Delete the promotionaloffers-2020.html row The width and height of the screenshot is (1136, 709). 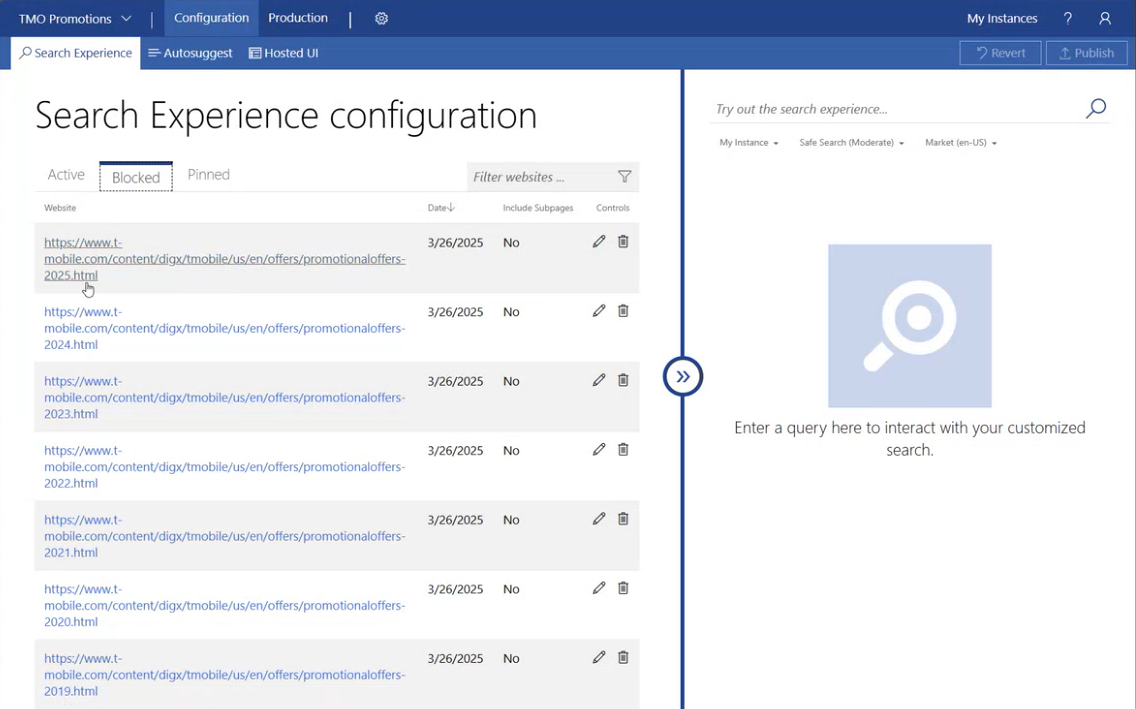tap(623, 588)
